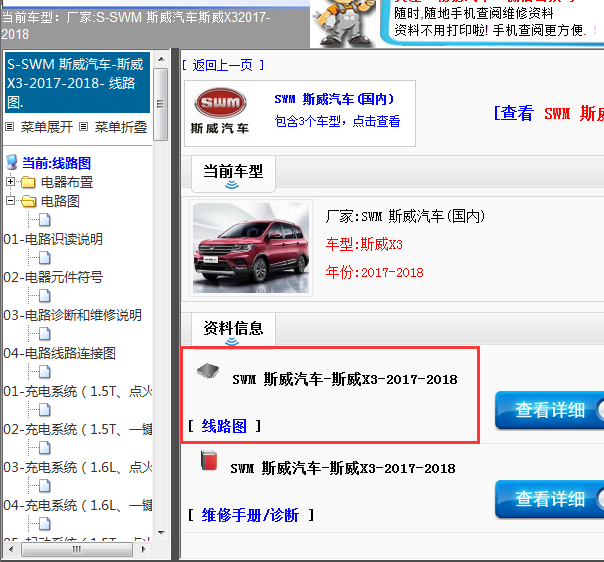Click the horizontal scroll right arrow
Image resolution: width=604 pixels, height=562 pixels.
point(144,549)
